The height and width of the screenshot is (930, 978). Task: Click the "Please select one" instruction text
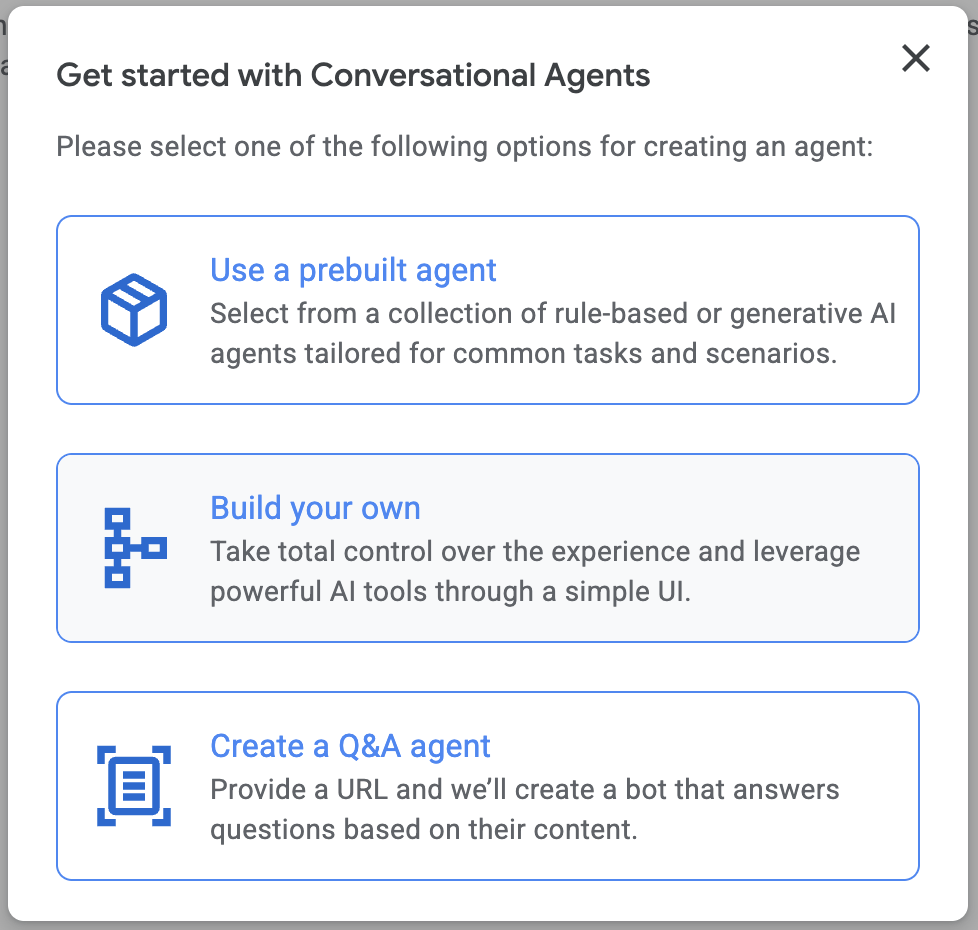coord(465,148)
